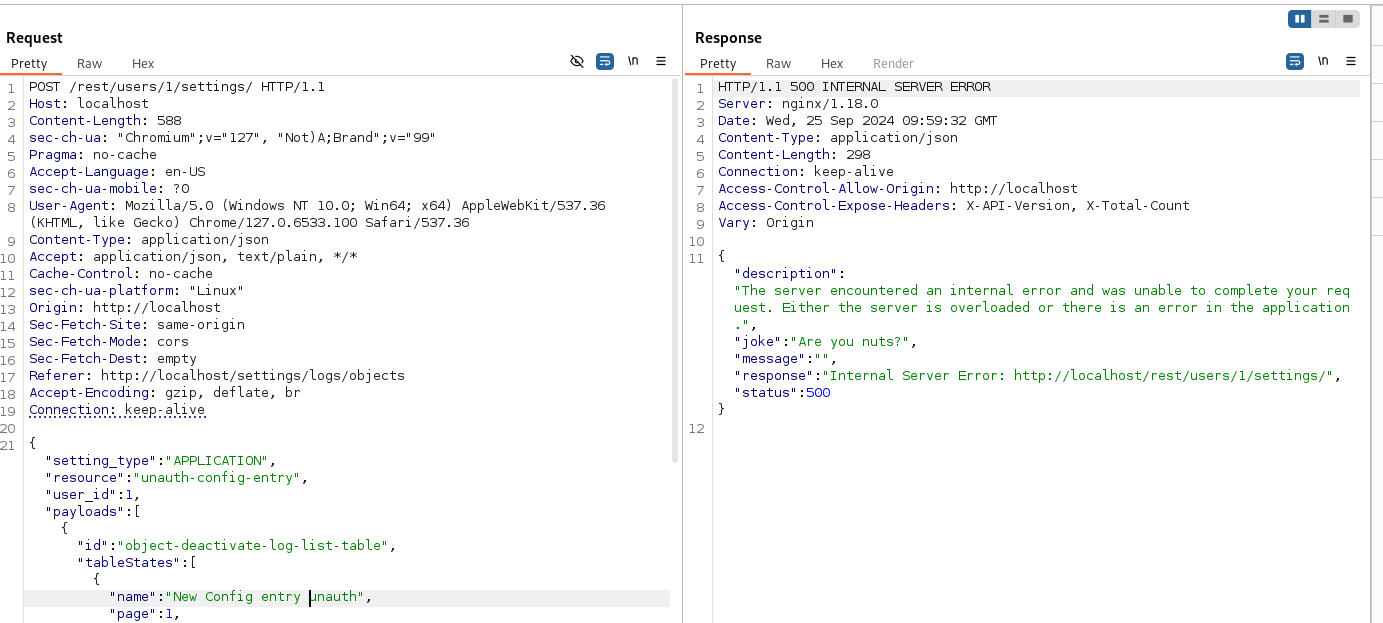
Task: Switch to side-by-side layout view
Action: (x=1299, y=19)
